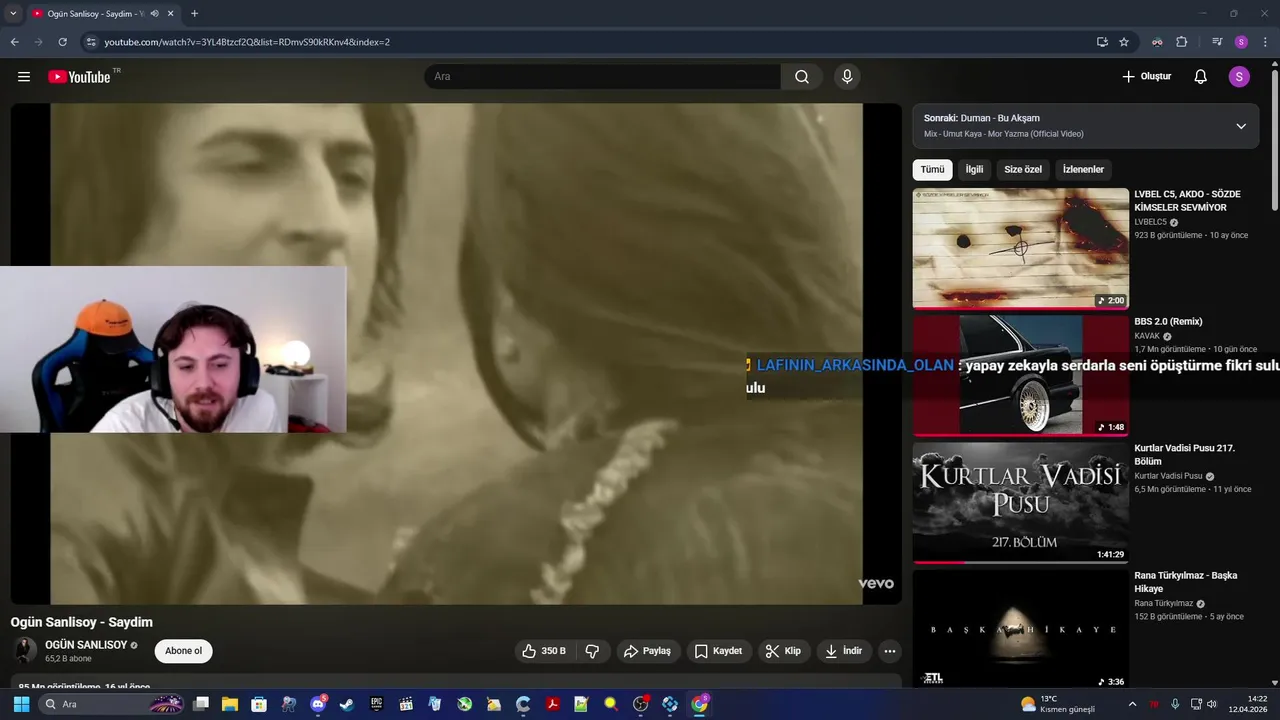Show hidden system tray icons
Screen dimensions: 1280x720
click(x=1132, y=704)
